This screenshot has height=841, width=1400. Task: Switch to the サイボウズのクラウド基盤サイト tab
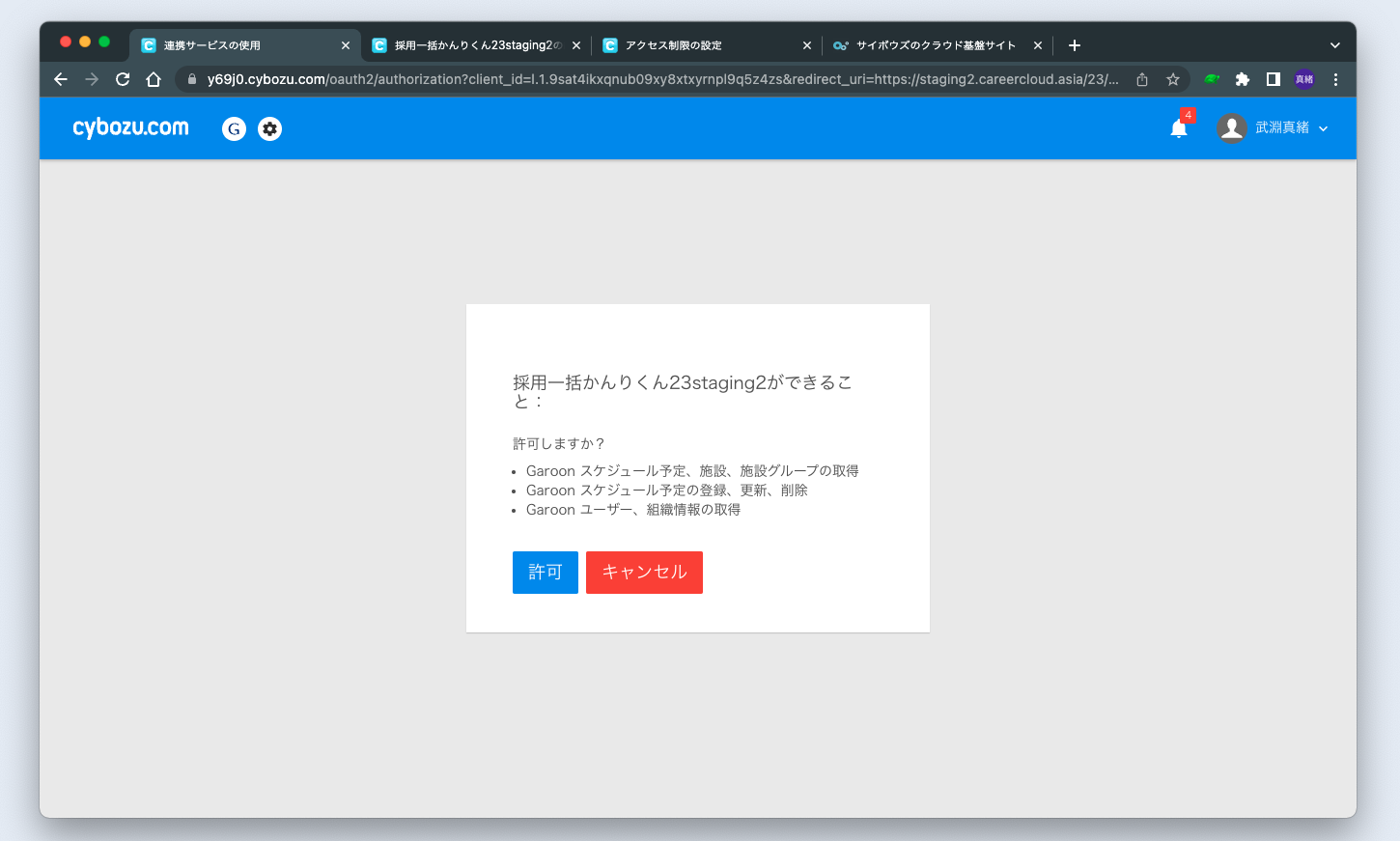(x=927, y=45)
